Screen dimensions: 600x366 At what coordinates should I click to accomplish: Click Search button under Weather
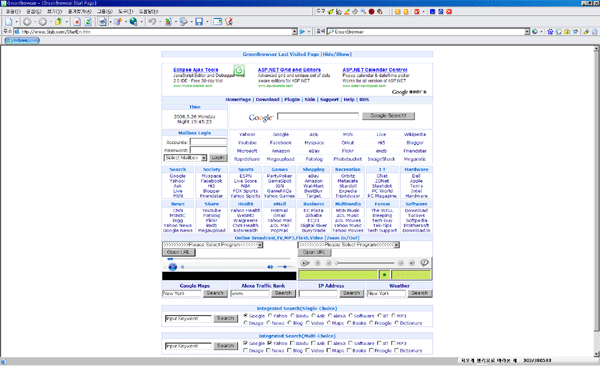[420, 293]
